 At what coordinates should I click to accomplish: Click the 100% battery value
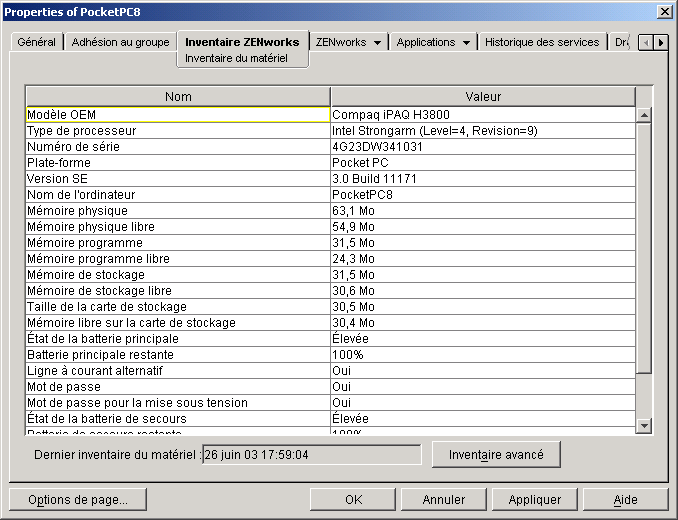483,354
